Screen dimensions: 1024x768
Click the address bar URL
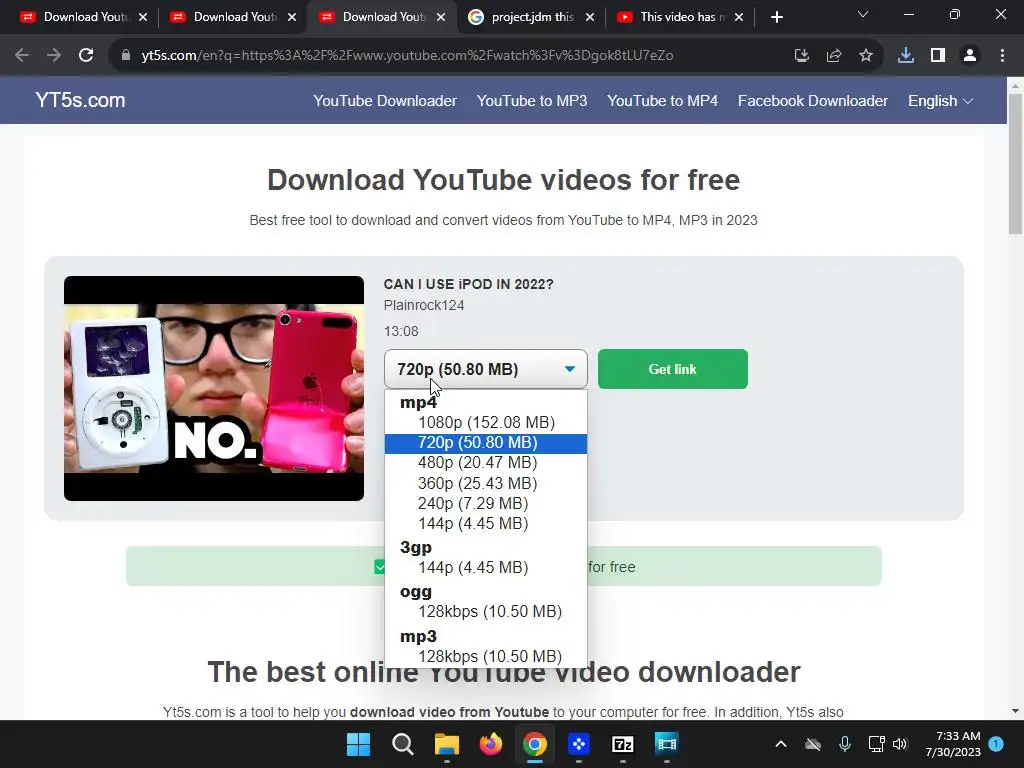click(408, 56)
